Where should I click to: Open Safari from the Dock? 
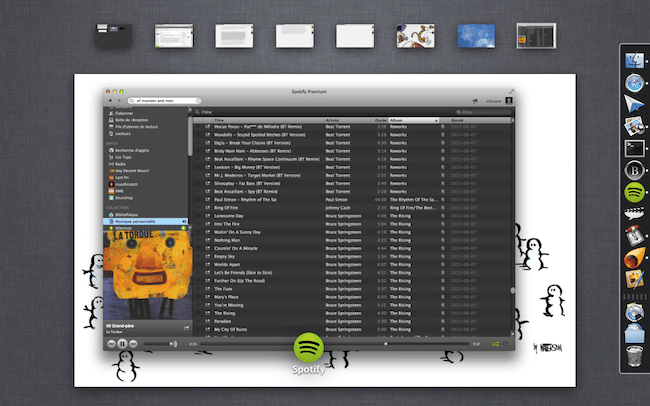point(634,83)
